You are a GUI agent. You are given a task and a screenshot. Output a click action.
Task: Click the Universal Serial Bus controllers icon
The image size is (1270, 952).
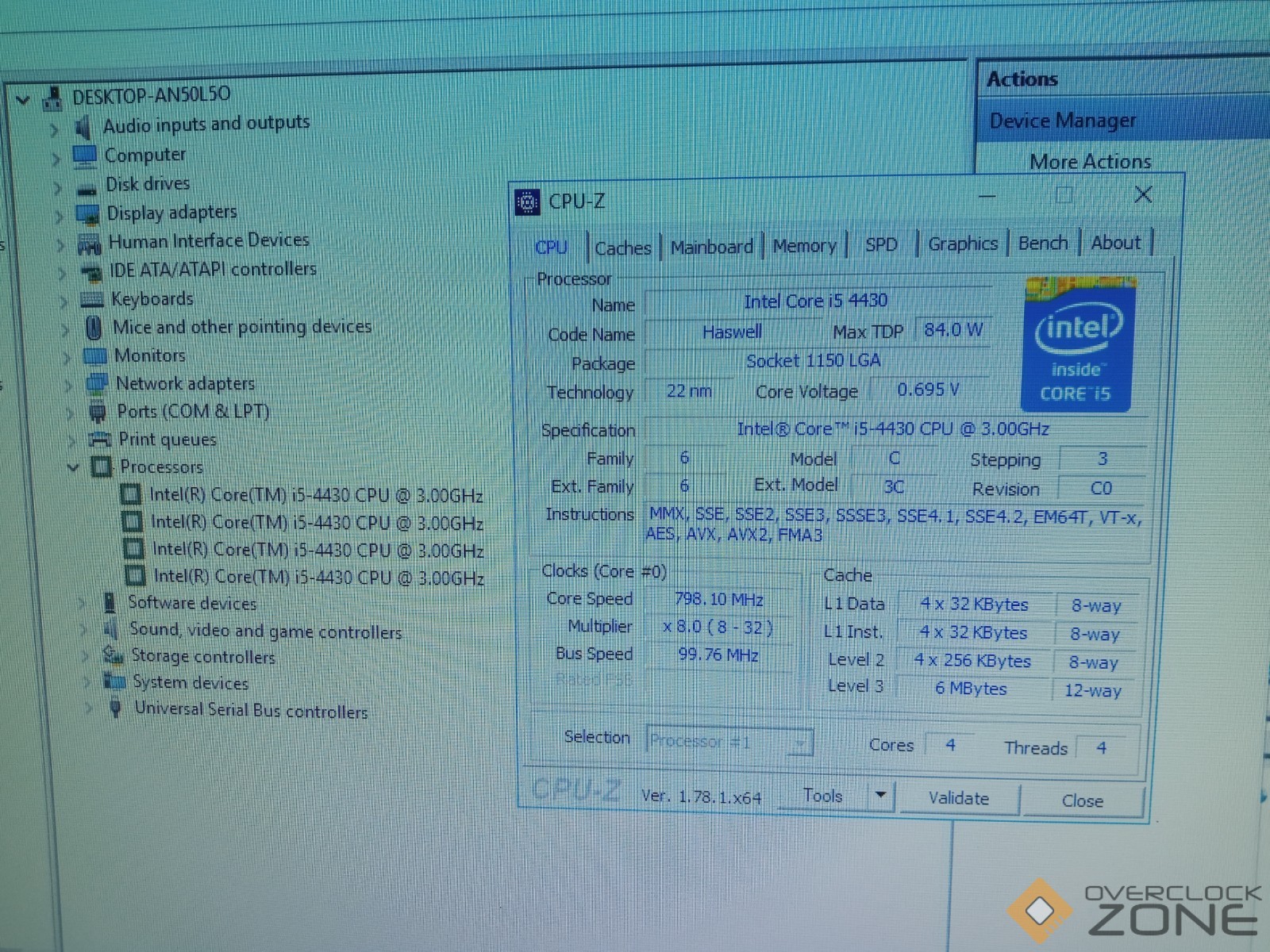tap(116, 707)
